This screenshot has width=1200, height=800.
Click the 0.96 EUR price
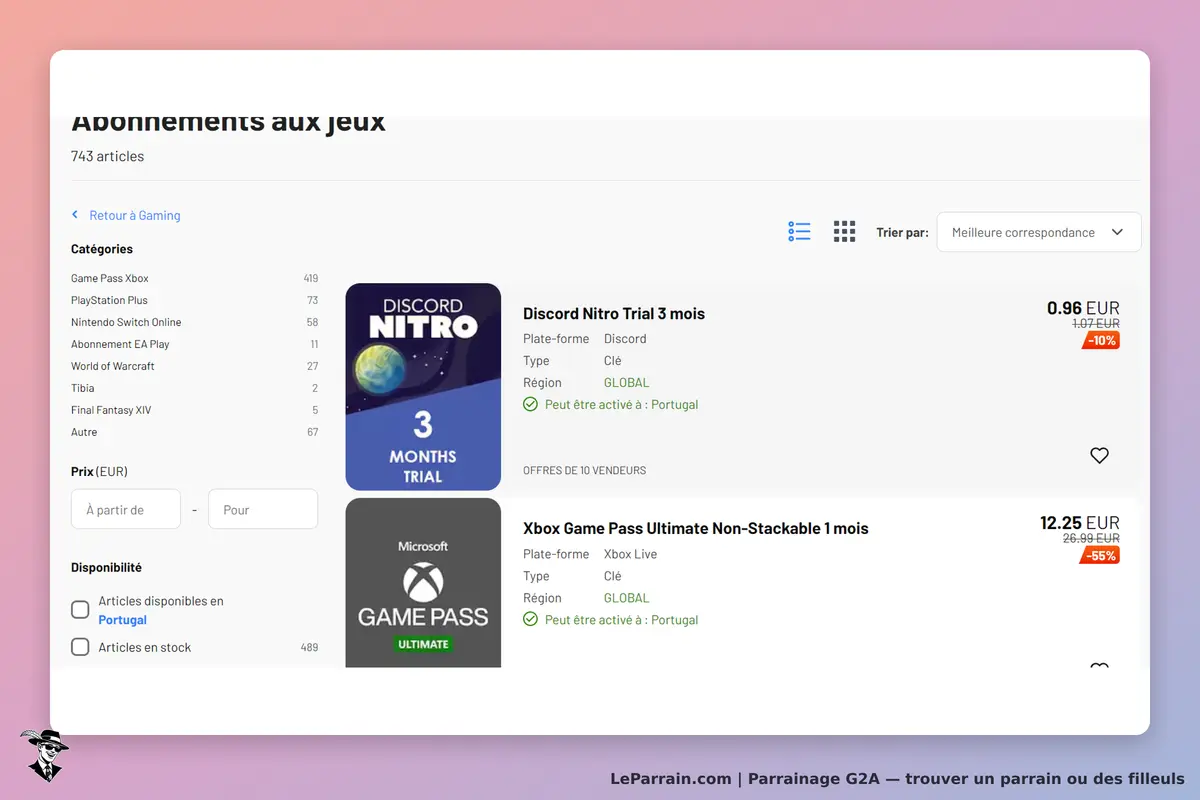pos(1083,308)
